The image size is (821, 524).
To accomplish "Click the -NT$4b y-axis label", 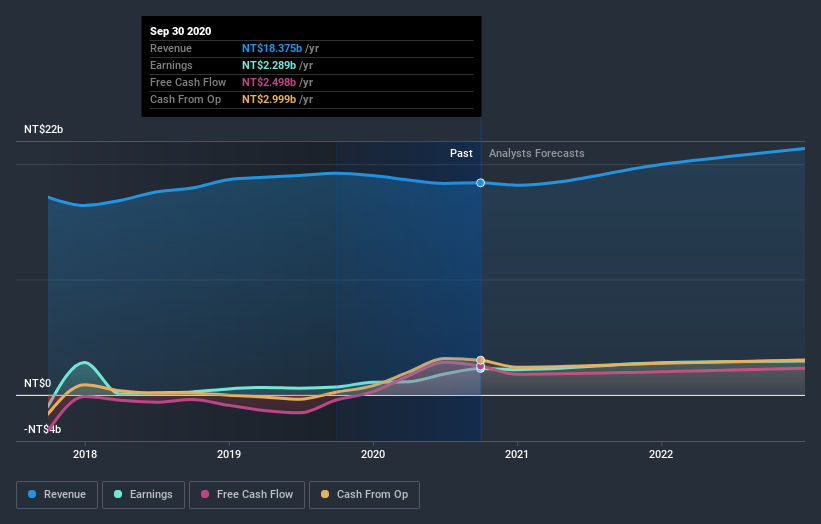I will point(42,429).
